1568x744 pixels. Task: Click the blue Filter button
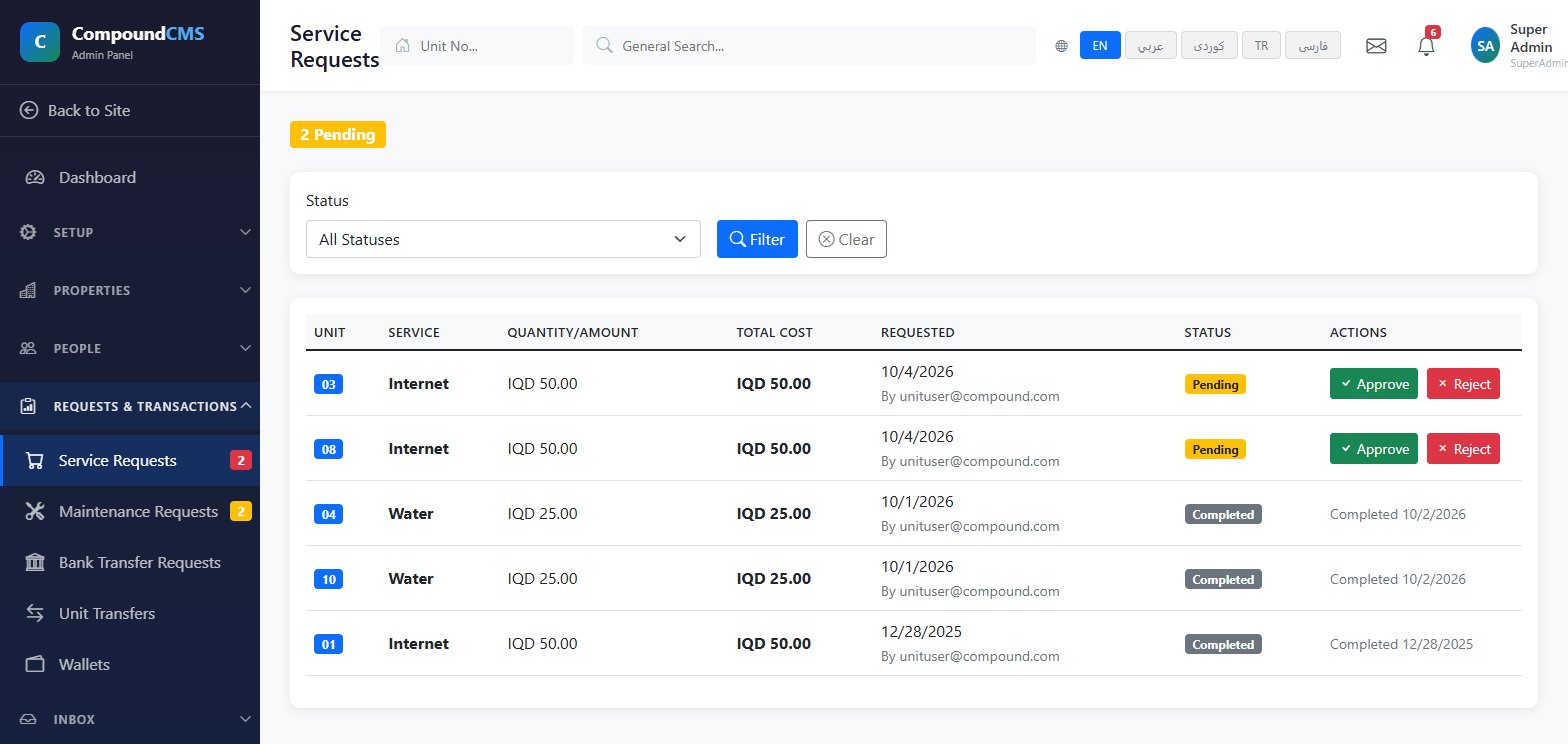click(757, 239)
